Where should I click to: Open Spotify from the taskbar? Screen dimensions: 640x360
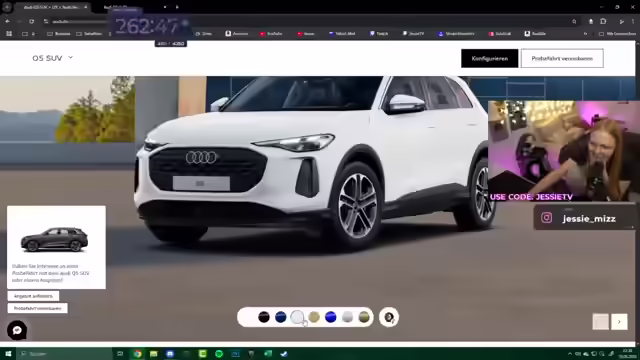pos(219,353)
